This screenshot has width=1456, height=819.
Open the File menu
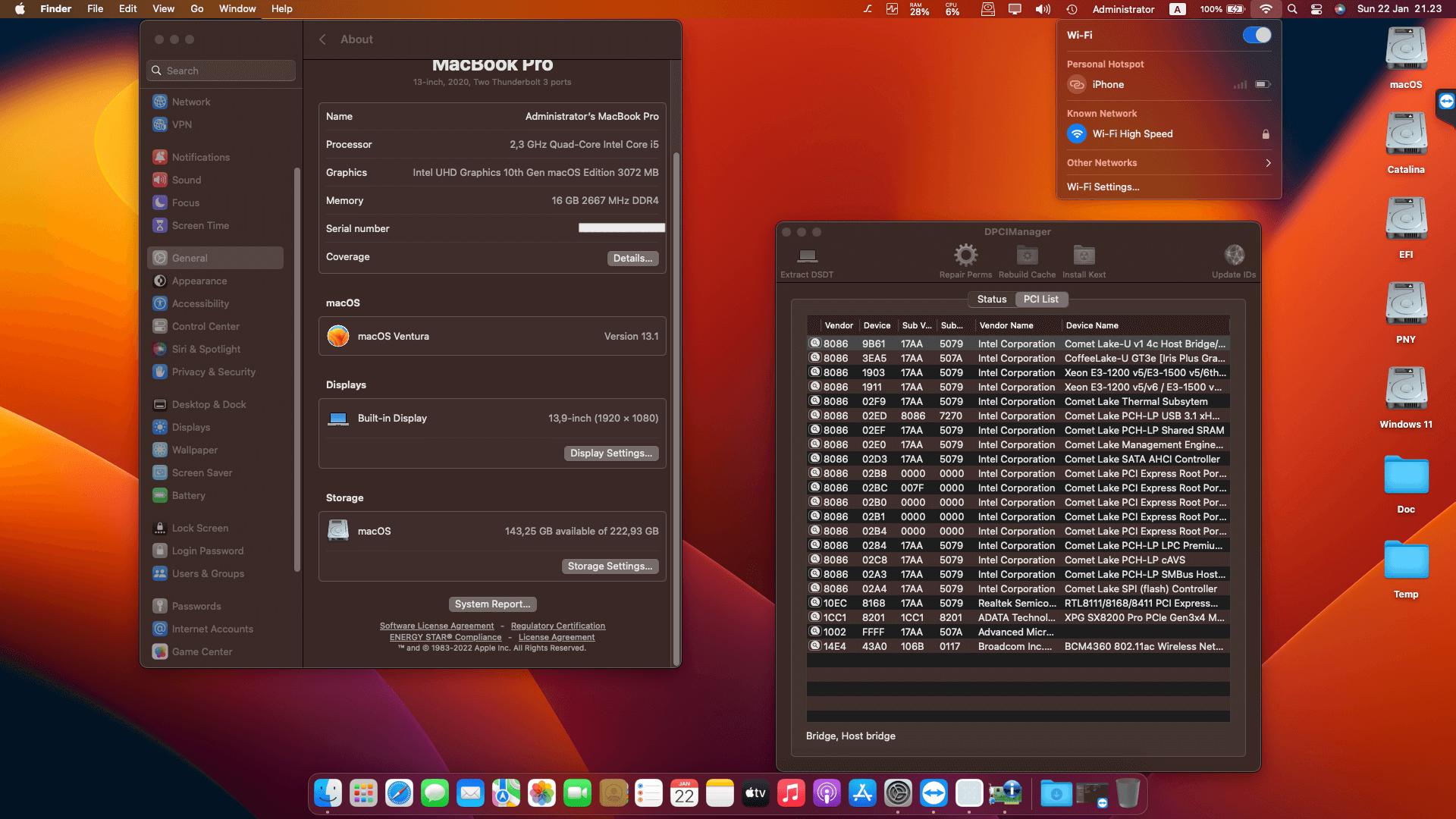coord(95,9)
